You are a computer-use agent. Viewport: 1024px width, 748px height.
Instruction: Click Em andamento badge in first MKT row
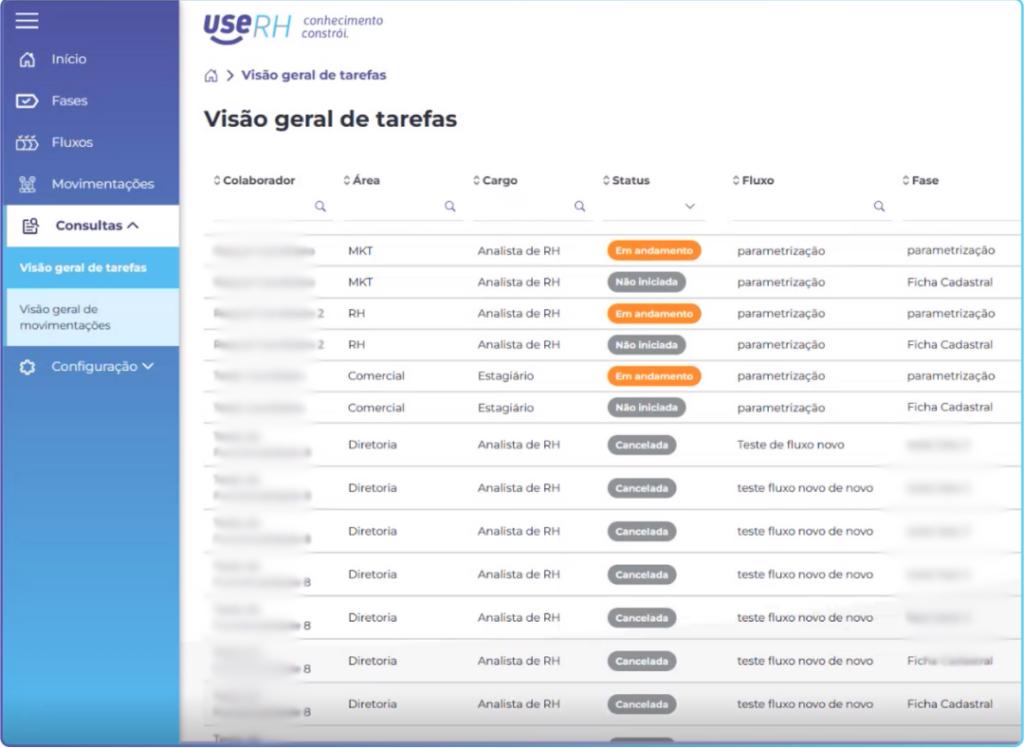tap(654, 251)
